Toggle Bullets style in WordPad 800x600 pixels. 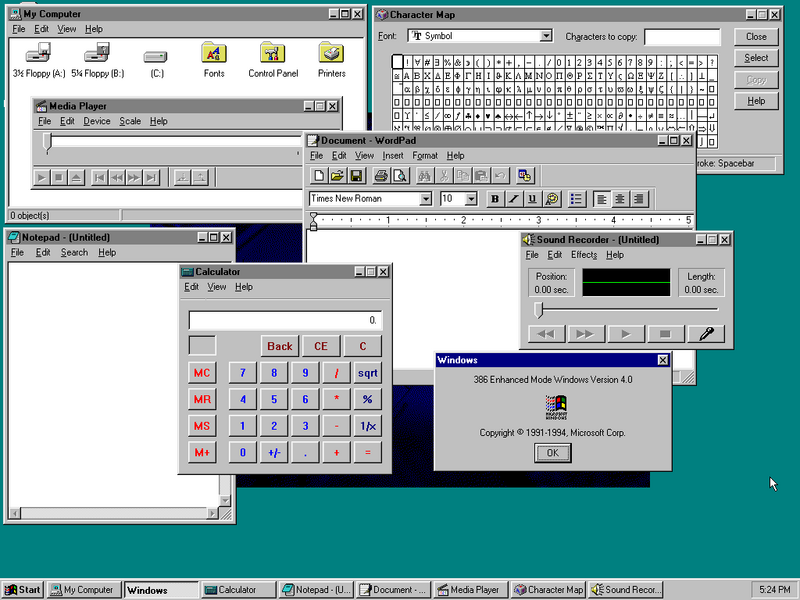click(x=576, y=199)
